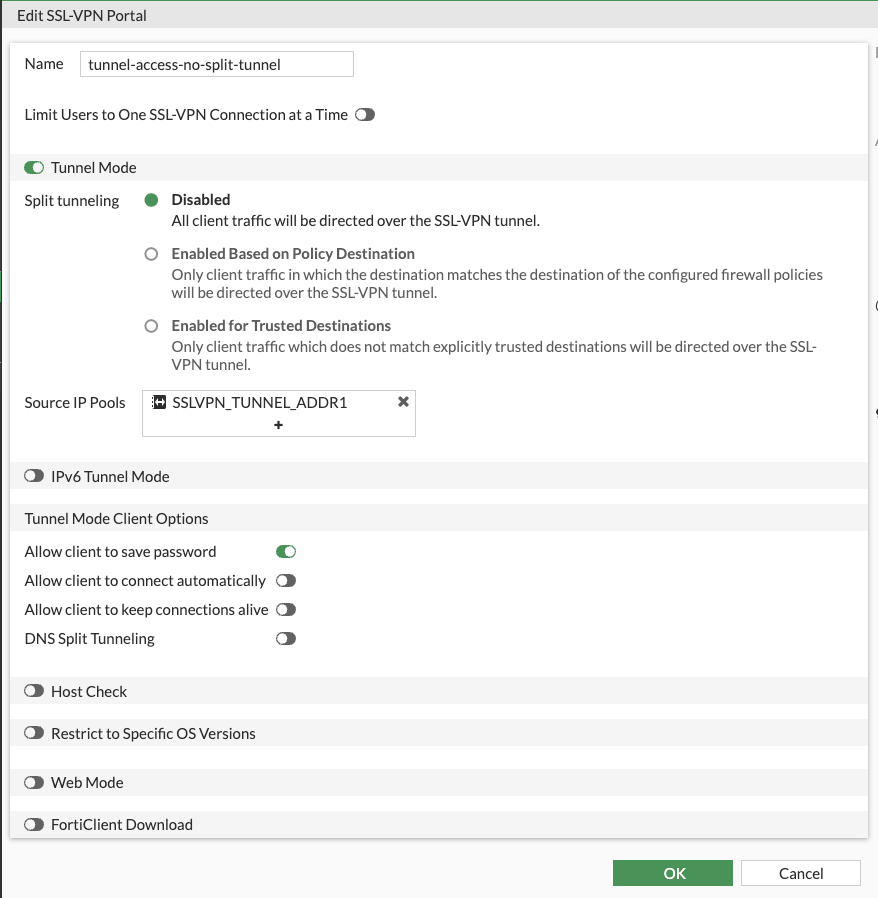Enable Limit Users to One SSL-VPN Connection
Image resolution: width=878 pixels, height=898 pixels.
pos(365,115)
